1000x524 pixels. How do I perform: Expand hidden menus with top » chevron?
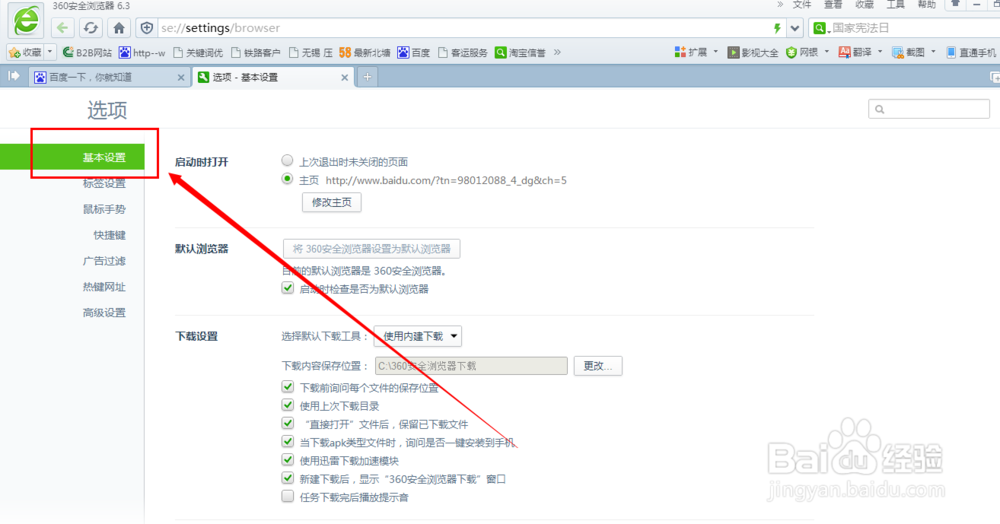pyautogui.click(x=780, y=4)
